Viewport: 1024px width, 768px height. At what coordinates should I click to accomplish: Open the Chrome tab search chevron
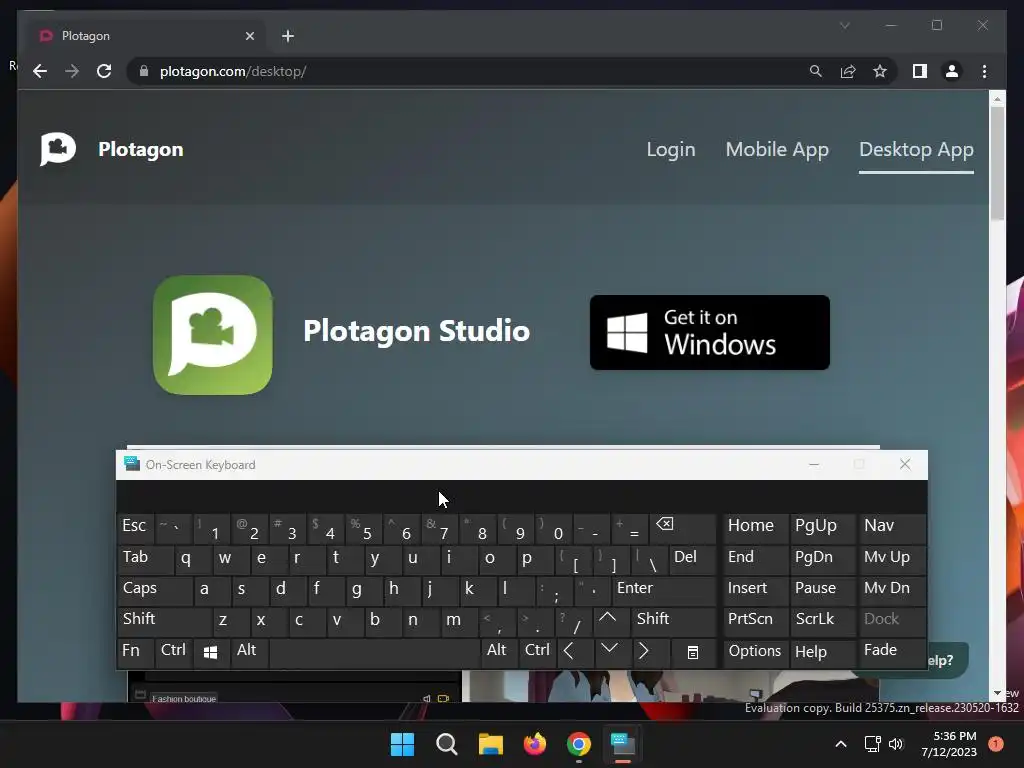pos(844,25)
